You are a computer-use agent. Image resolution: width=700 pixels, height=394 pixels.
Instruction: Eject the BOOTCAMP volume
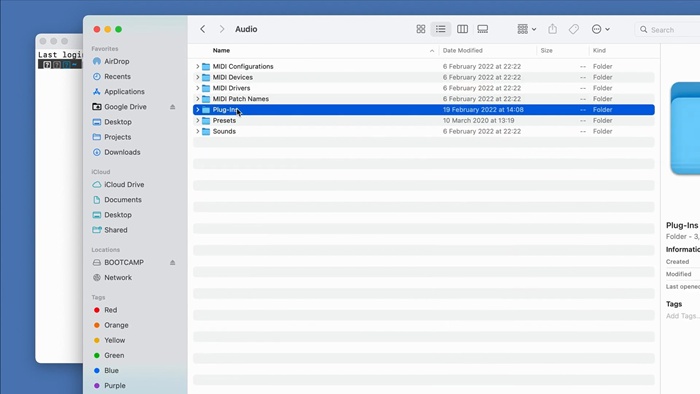(x=172, y=262)
